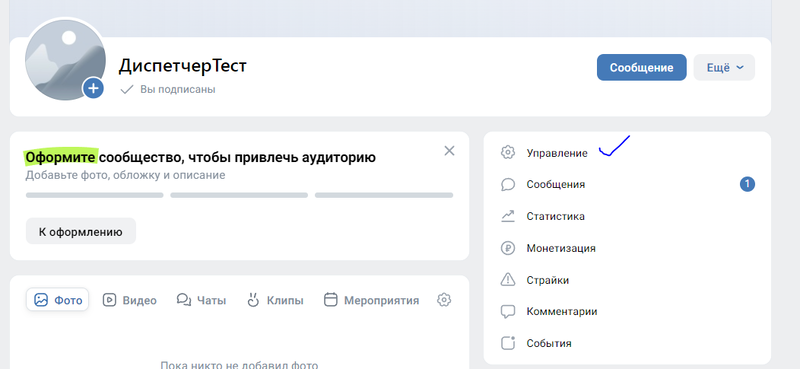Switch to the Видео tab
Screen dimensions: 800x369
tap(130, 300)
